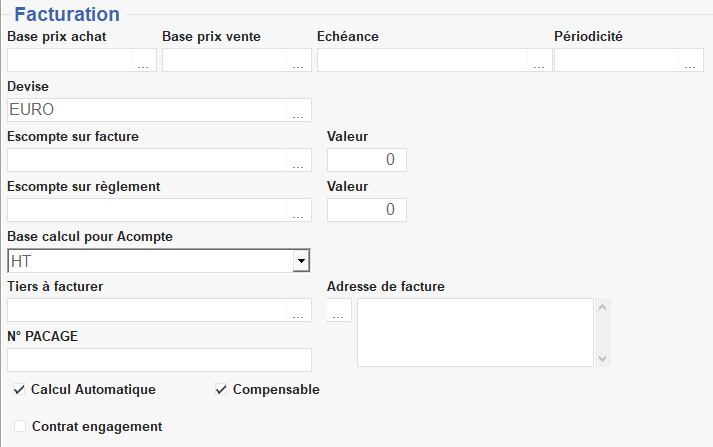The height and width of the screenshot is (447, 713).
Task: Open Escompte sur facture ellipsis lookup
Action: [299, 161]
